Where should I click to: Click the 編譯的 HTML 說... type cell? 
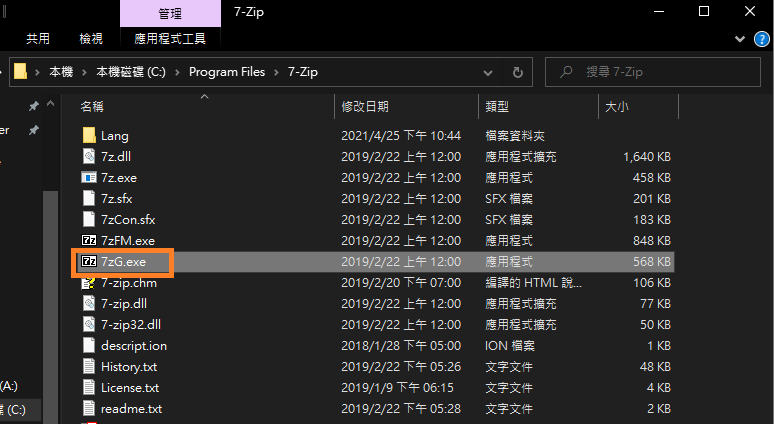tap(533, 283)
